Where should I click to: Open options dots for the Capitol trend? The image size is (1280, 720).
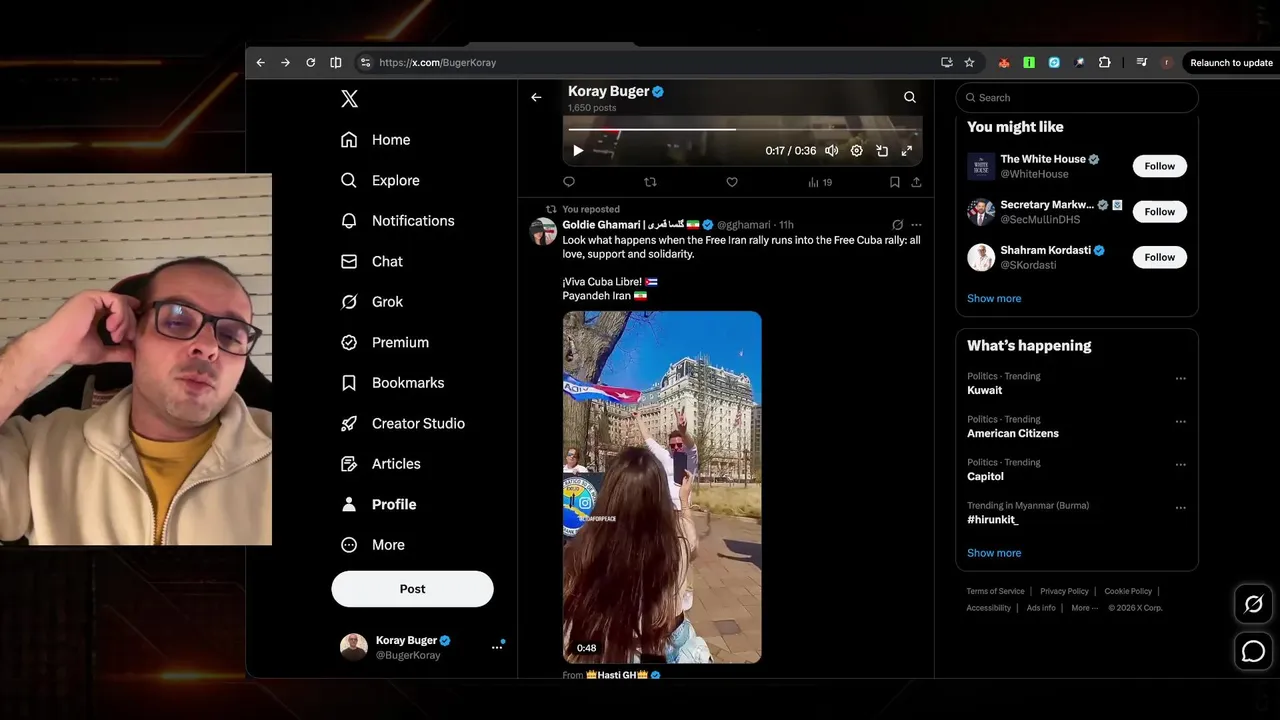1181,465
